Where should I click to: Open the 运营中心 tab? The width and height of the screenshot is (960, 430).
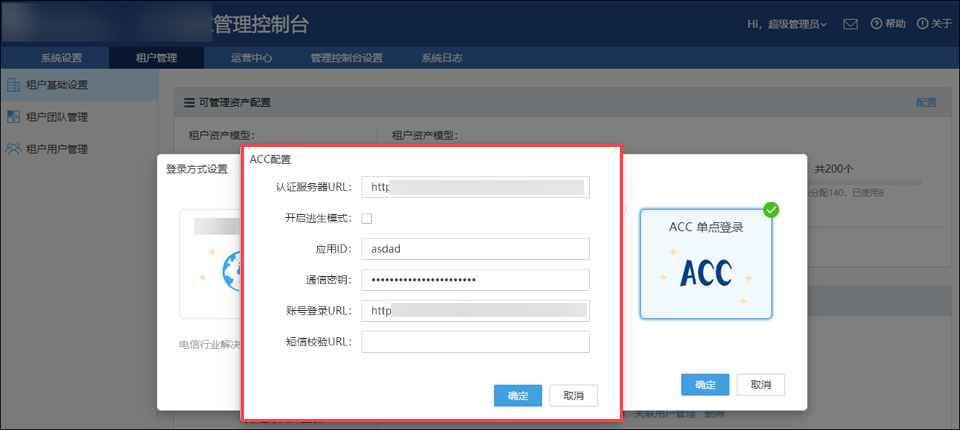[x=251, y=58]
